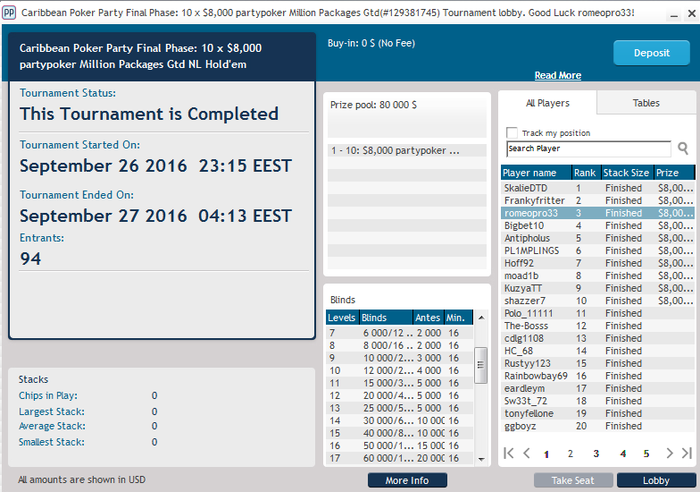The width and height of the screenshot is (700, 492).
Task: Click the blinds Levels column header
Action: (342, 317)
